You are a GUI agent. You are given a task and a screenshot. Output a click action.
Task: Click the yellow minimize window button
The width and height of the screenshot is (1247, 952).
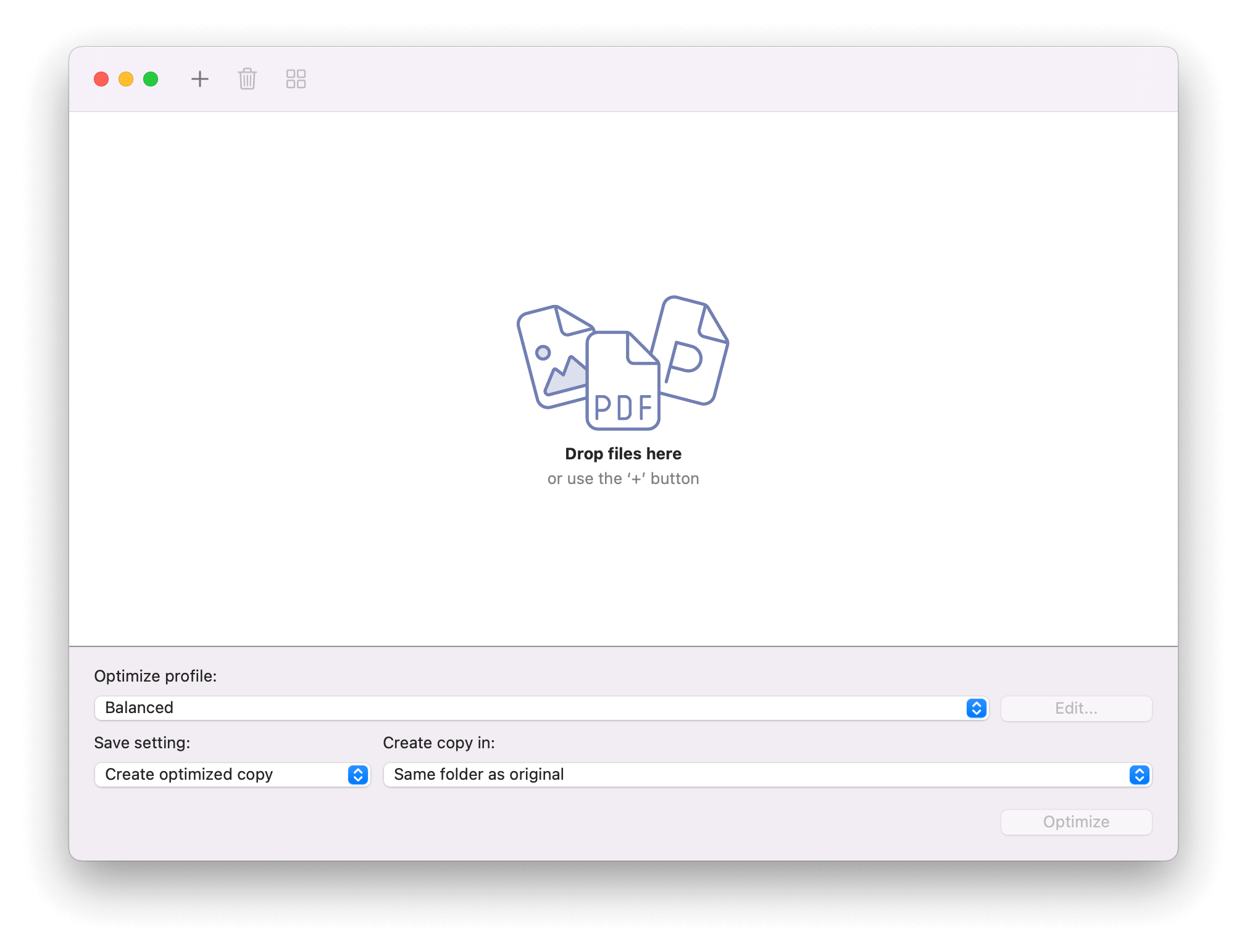pyautogui.click(x=125, y=79)
